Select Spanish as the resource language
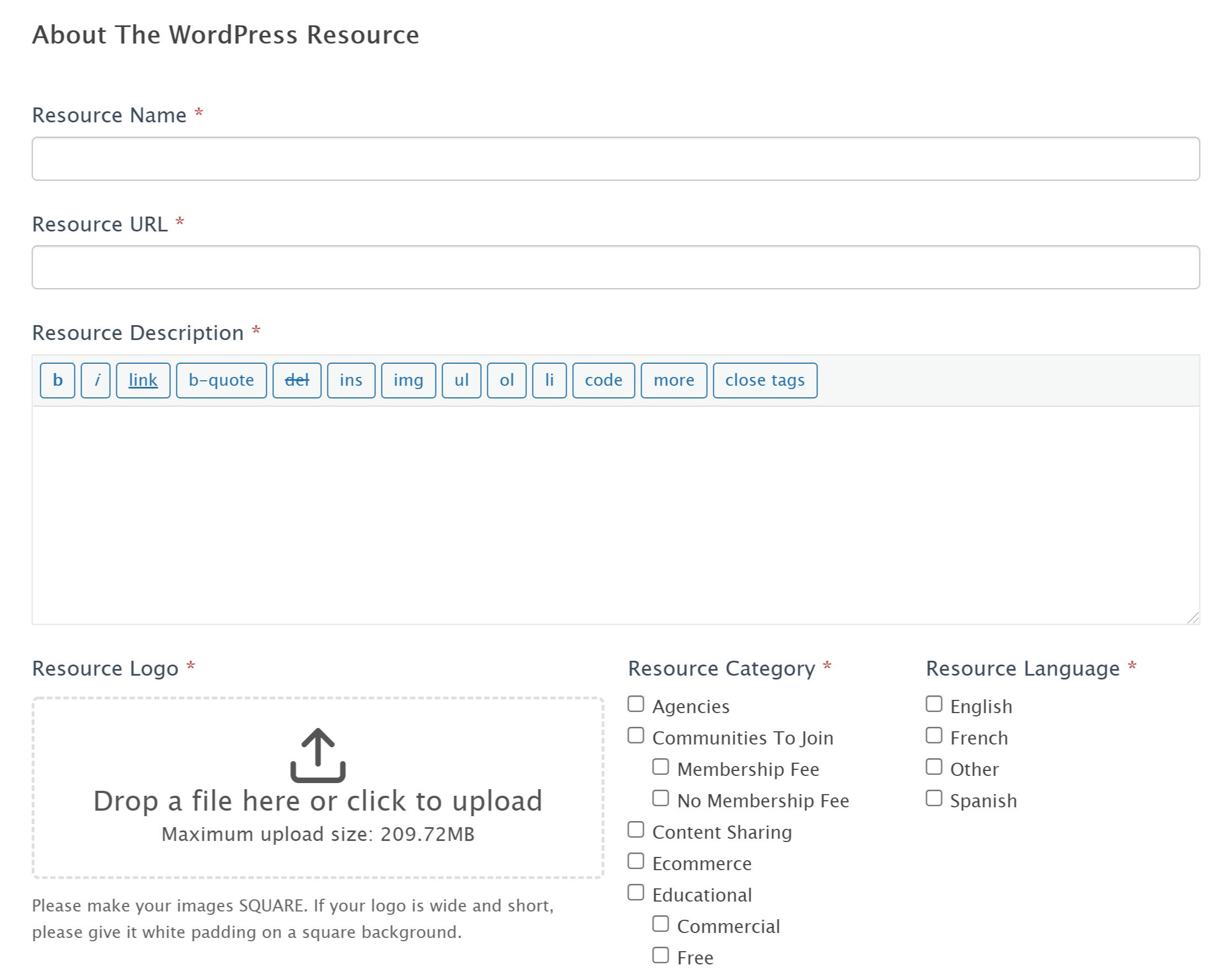This screenshot has width=1232, height=971. click(x=934, y=798)
